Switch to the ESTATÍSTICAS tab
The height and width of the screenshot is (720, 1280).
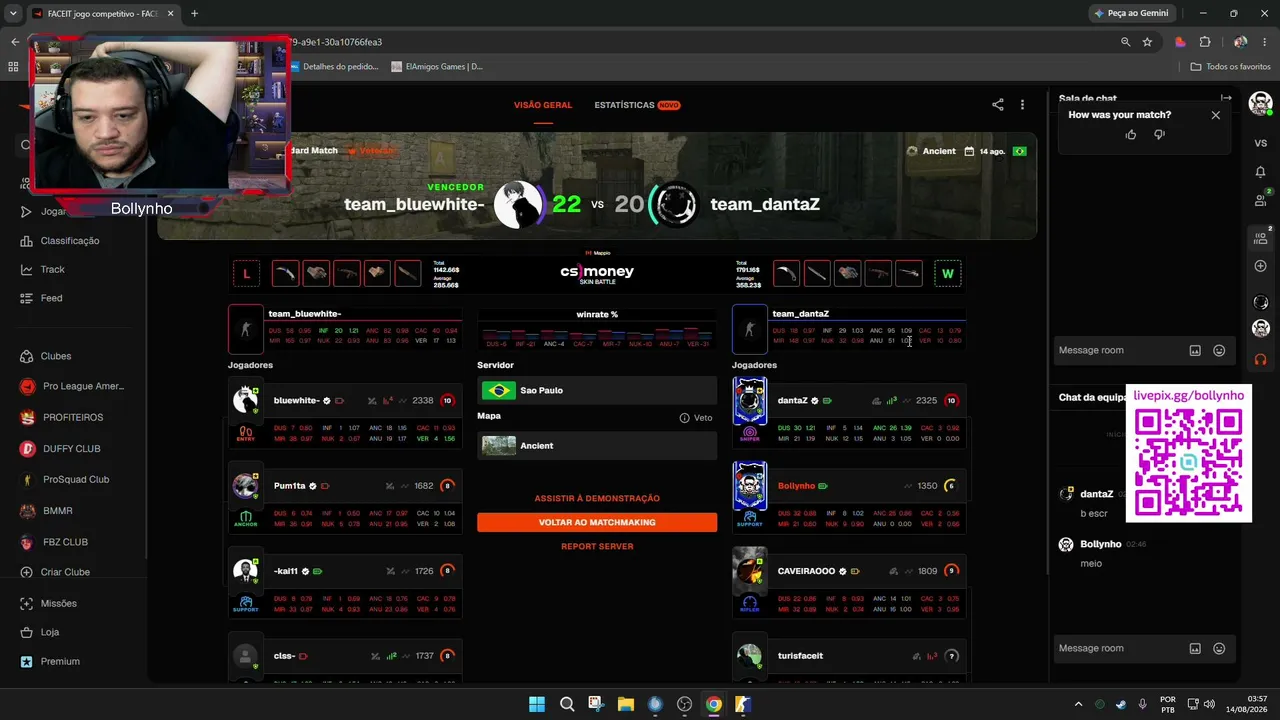click(637, 105)
